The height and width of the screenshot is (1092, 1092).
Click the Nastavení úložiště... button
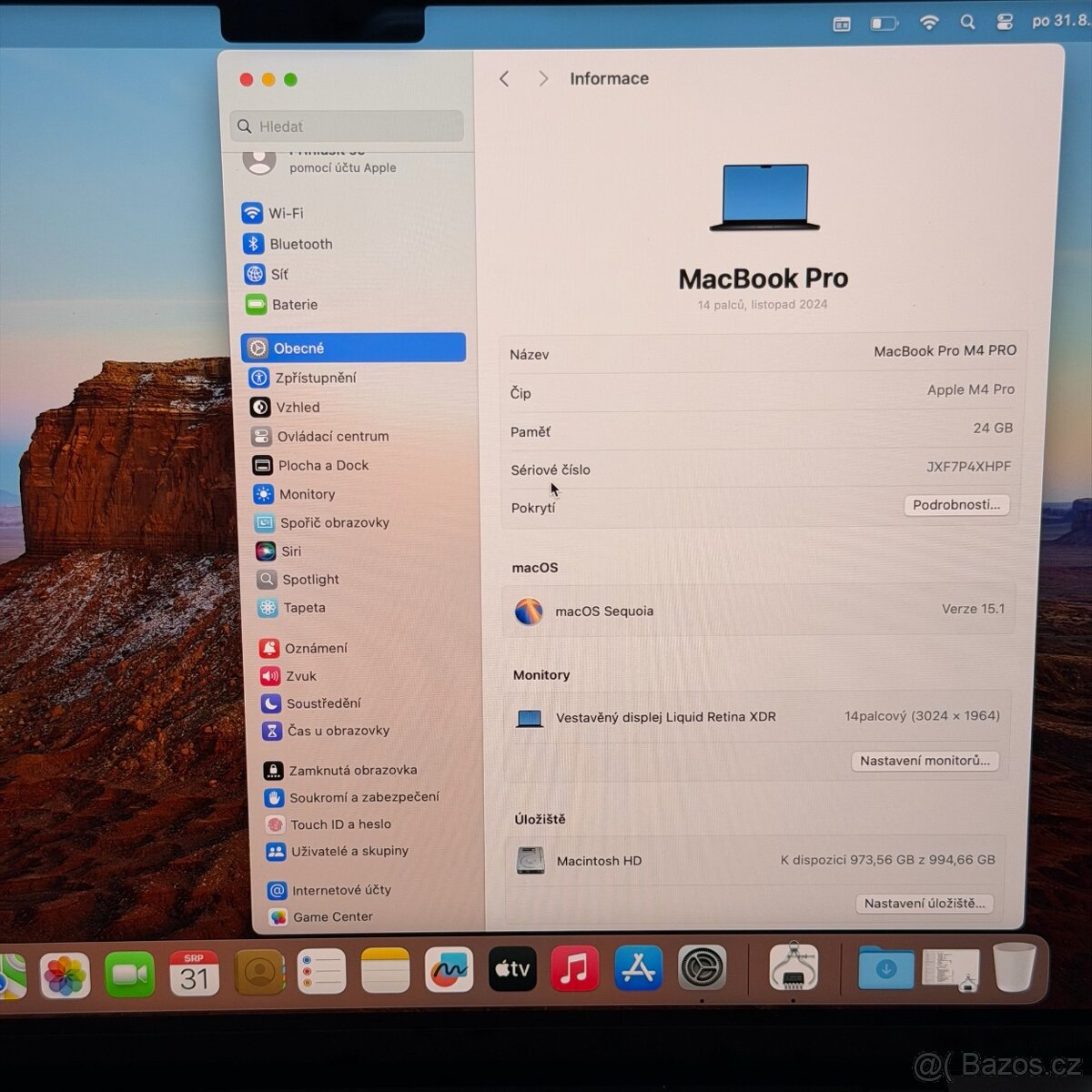925,904
